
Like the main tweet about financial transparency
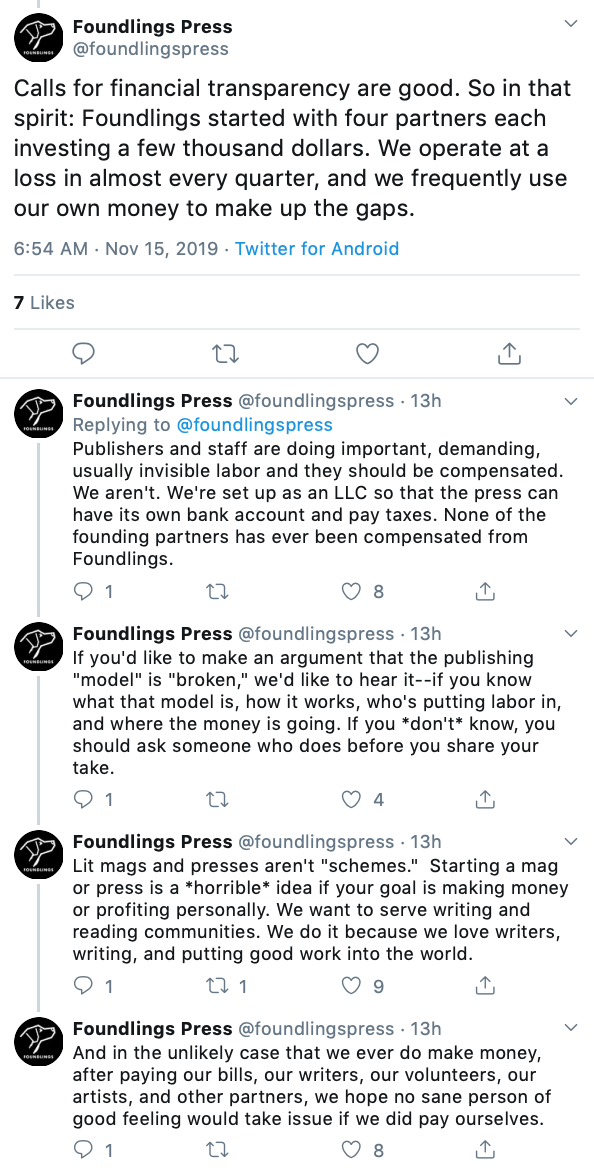click(367, 354)
